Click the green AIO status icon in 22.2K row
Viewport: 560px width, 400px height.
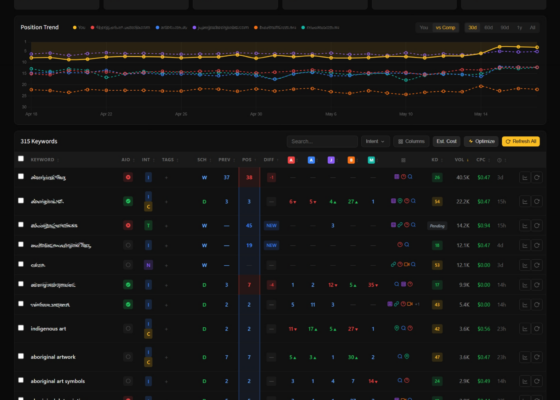click(x=128, y=201)
